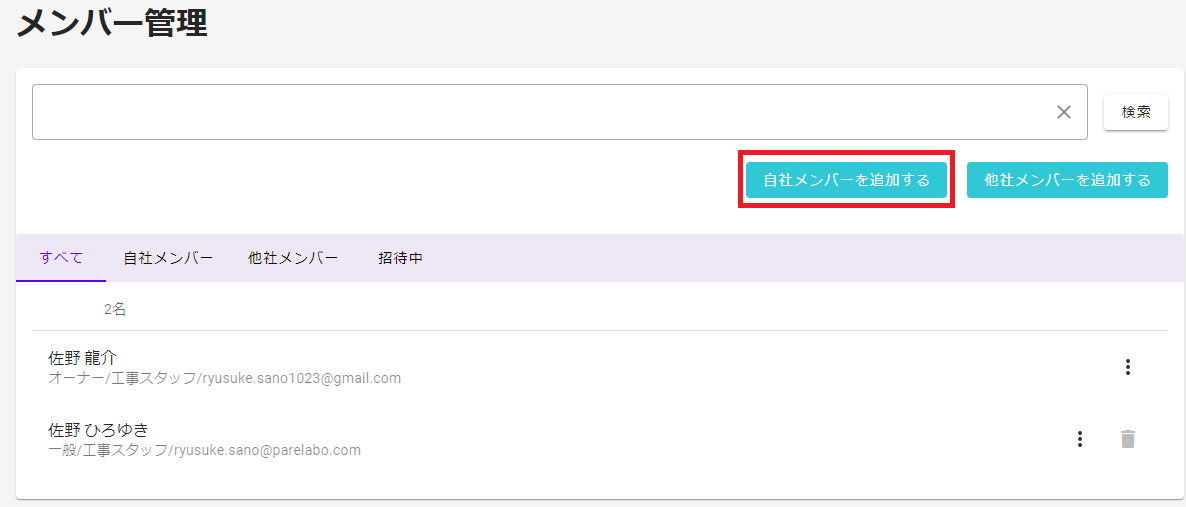
Task: Click the メンバー管理 page heading
Action: tap(112, 23)
